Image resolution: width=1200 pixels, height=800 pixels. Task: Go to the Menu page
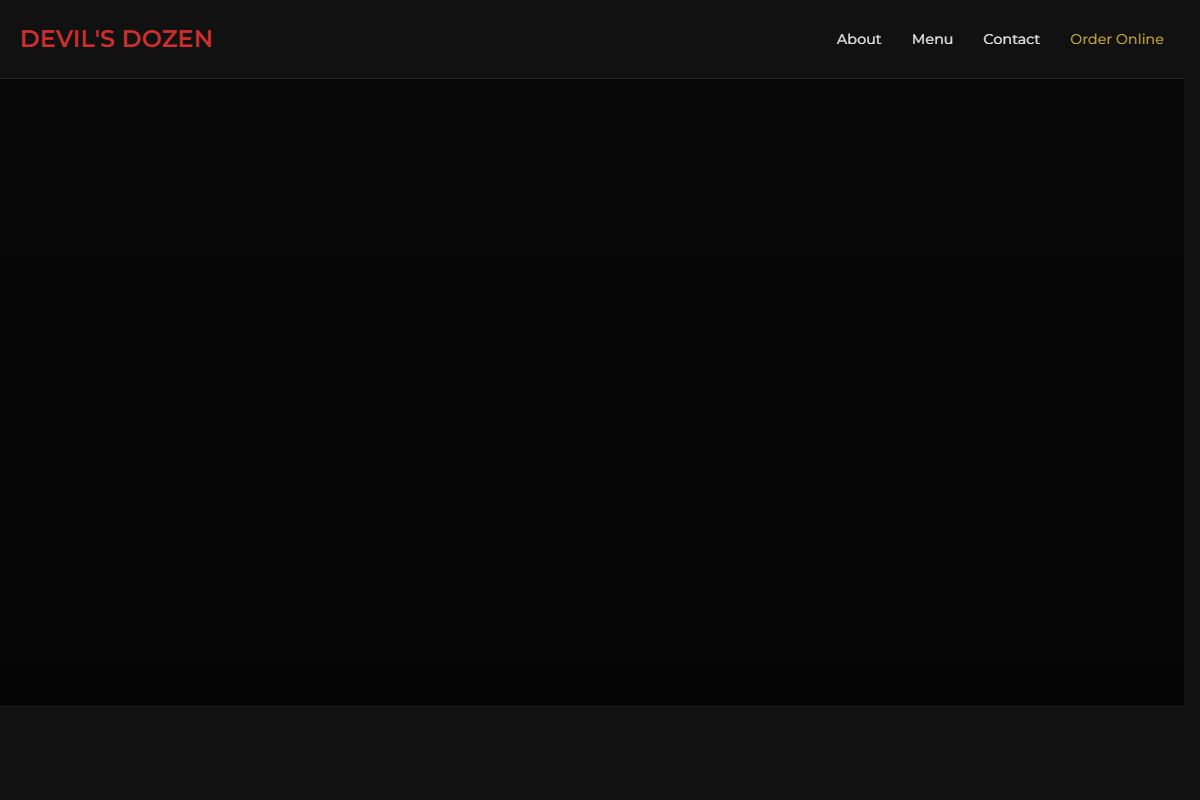[932, 39]
